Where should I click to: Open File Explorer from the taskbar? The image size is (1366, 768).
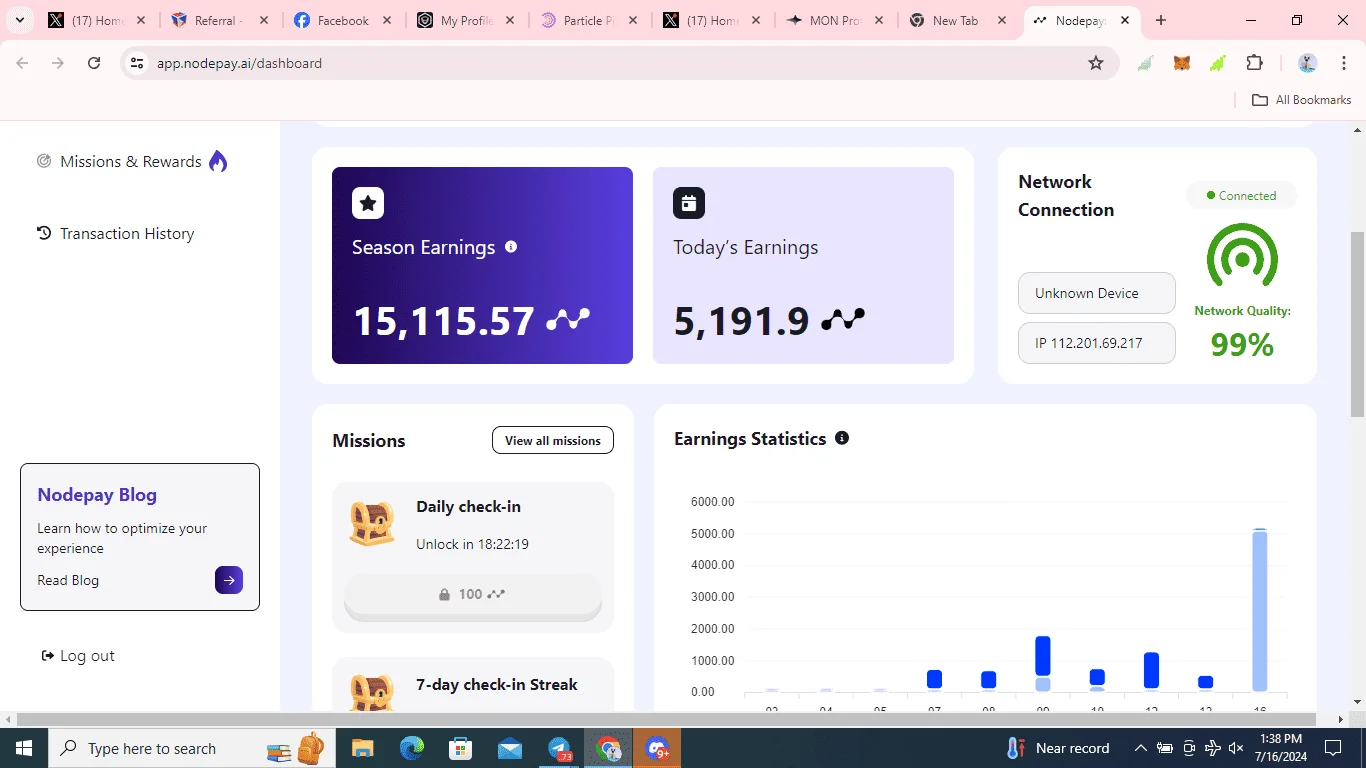362,748
